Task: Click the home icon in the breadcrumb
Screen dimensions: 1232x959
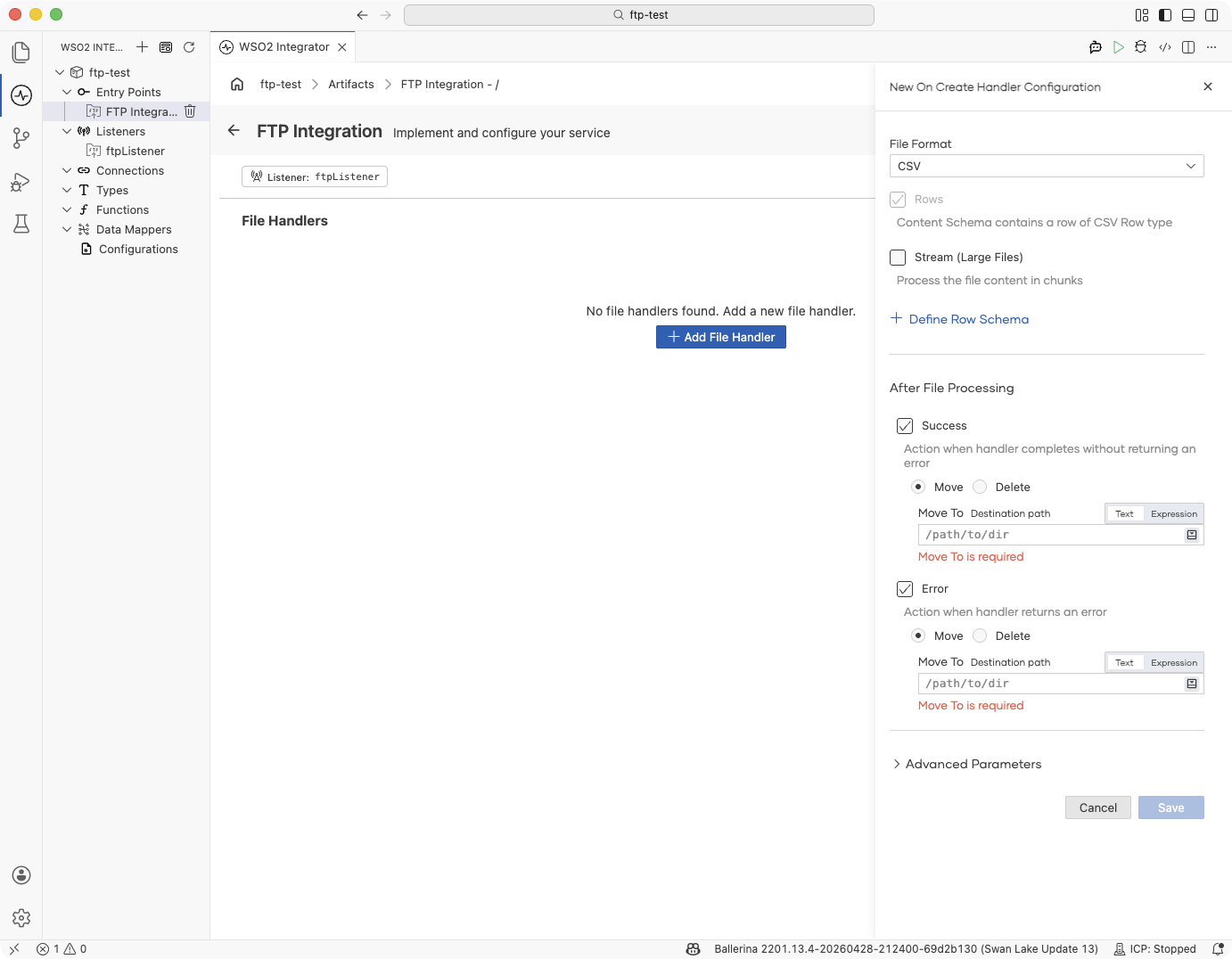Action: tap(237, 84)
